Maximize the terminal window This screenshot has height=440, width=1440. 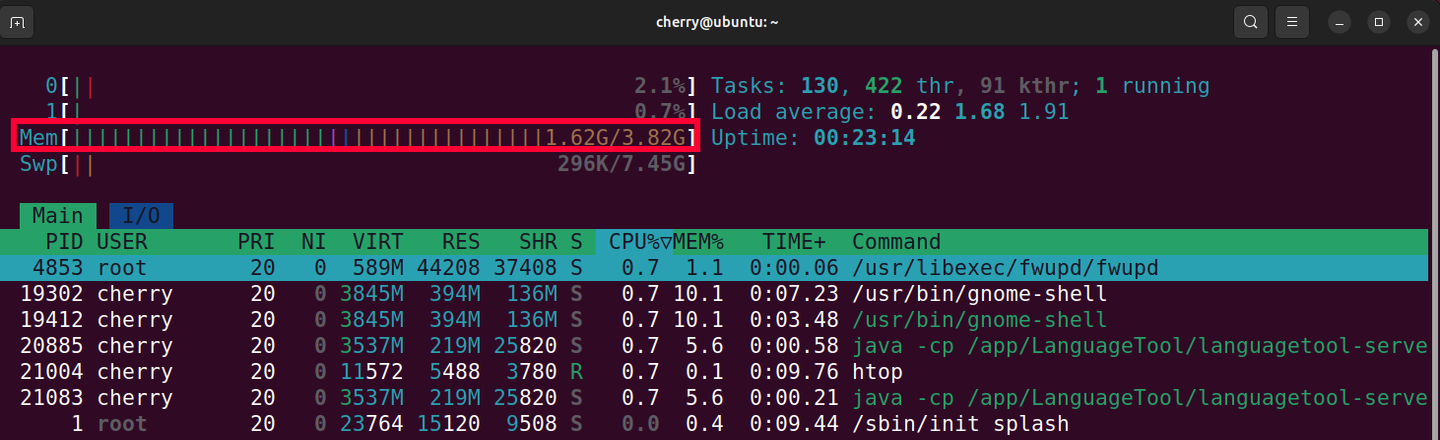coord(1379,22)
